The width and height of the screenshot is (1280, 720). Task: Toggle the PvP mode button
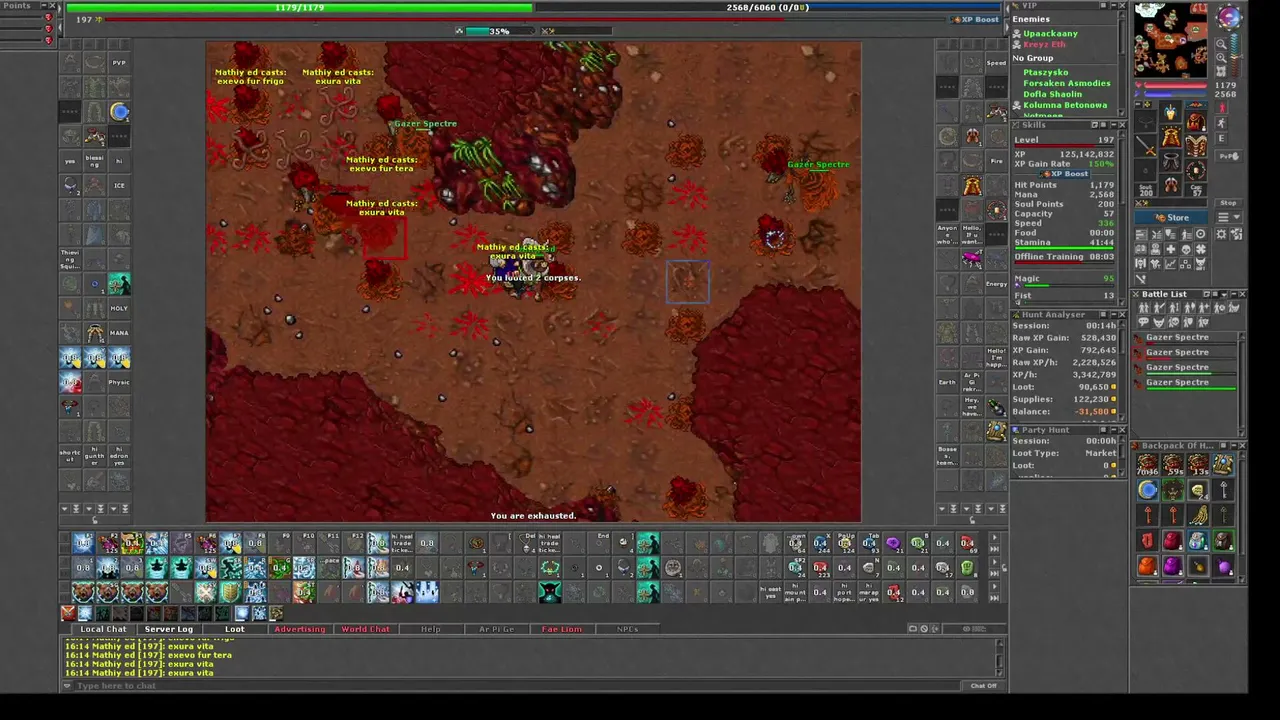tap(1228, 156)
